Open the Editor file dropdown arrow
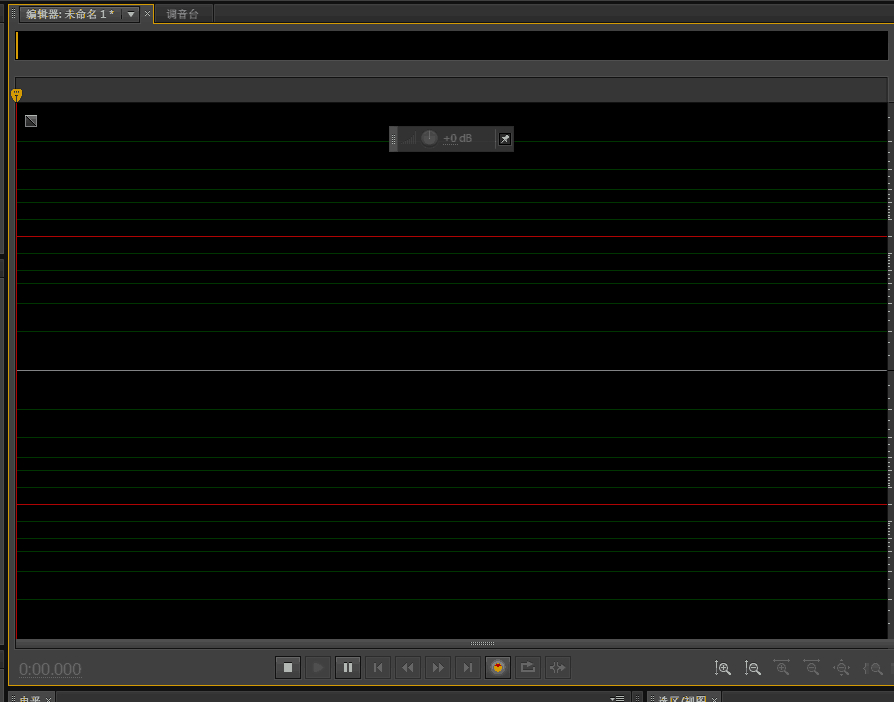Screen dimensions: 894x702 point(131,14)
